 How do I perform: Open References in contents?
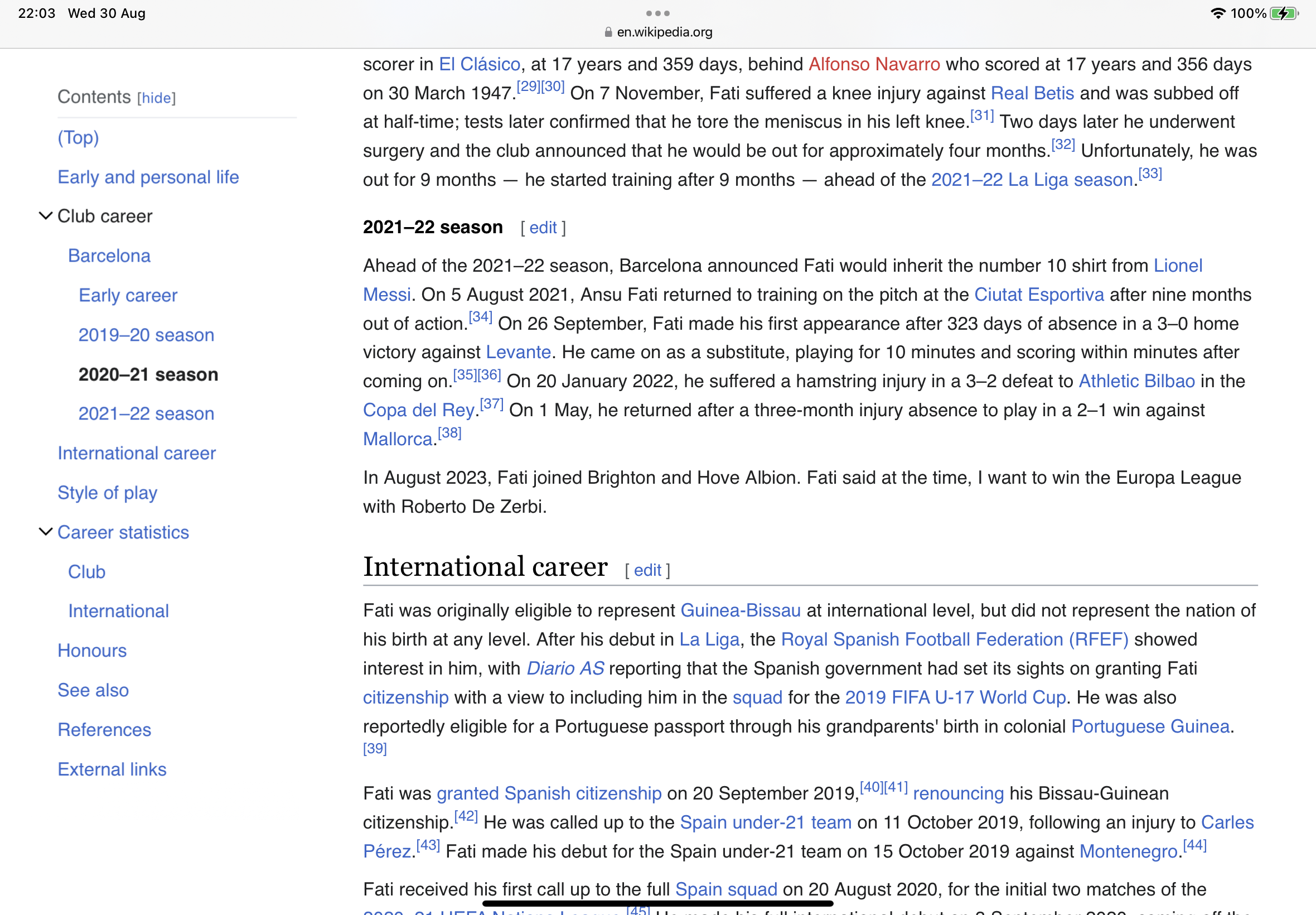104,730
